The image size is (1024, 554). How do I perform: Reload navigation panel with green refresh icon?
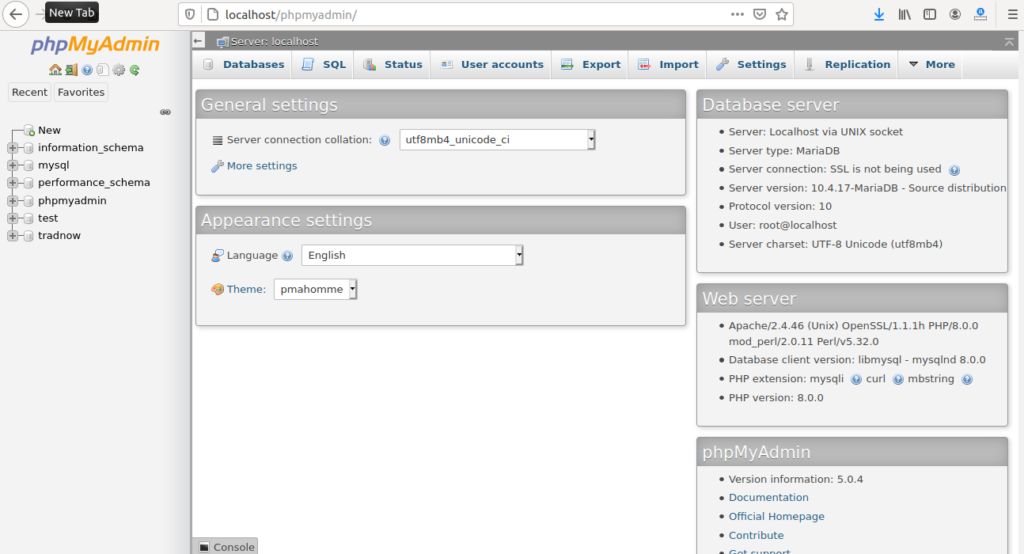[x=135, y=70]
